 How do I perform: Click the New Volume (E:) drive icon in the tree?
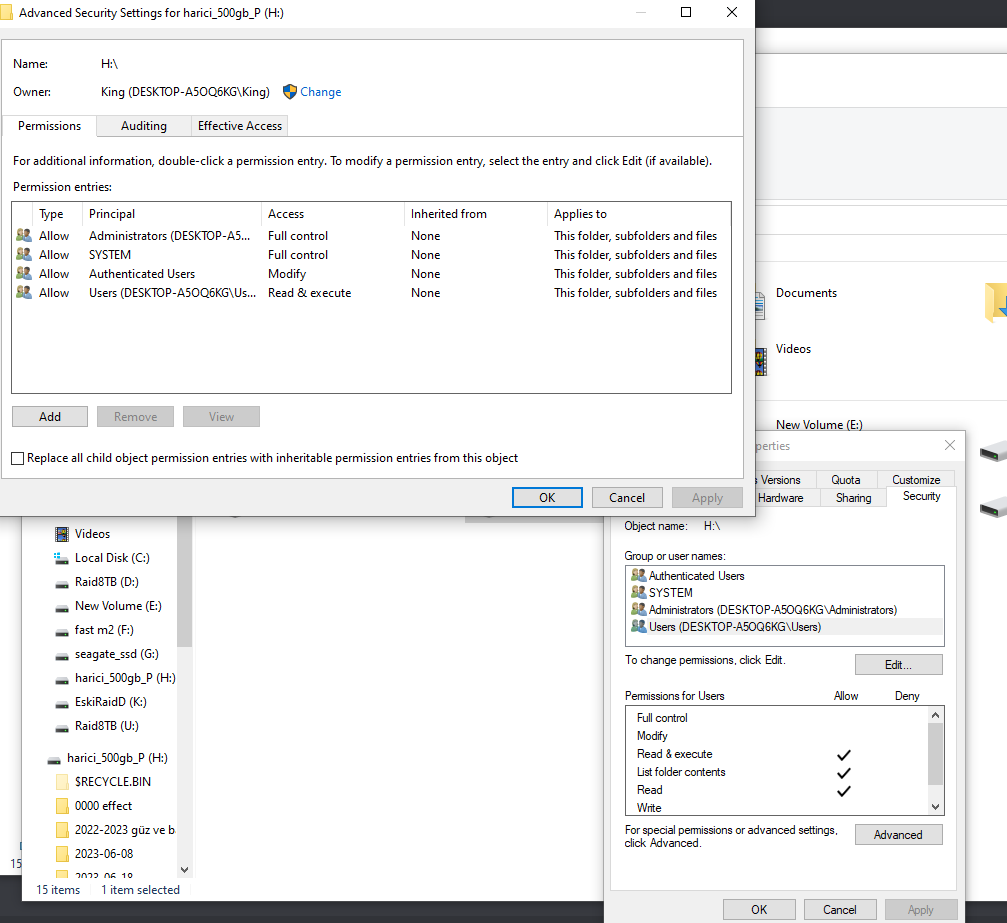62,608
